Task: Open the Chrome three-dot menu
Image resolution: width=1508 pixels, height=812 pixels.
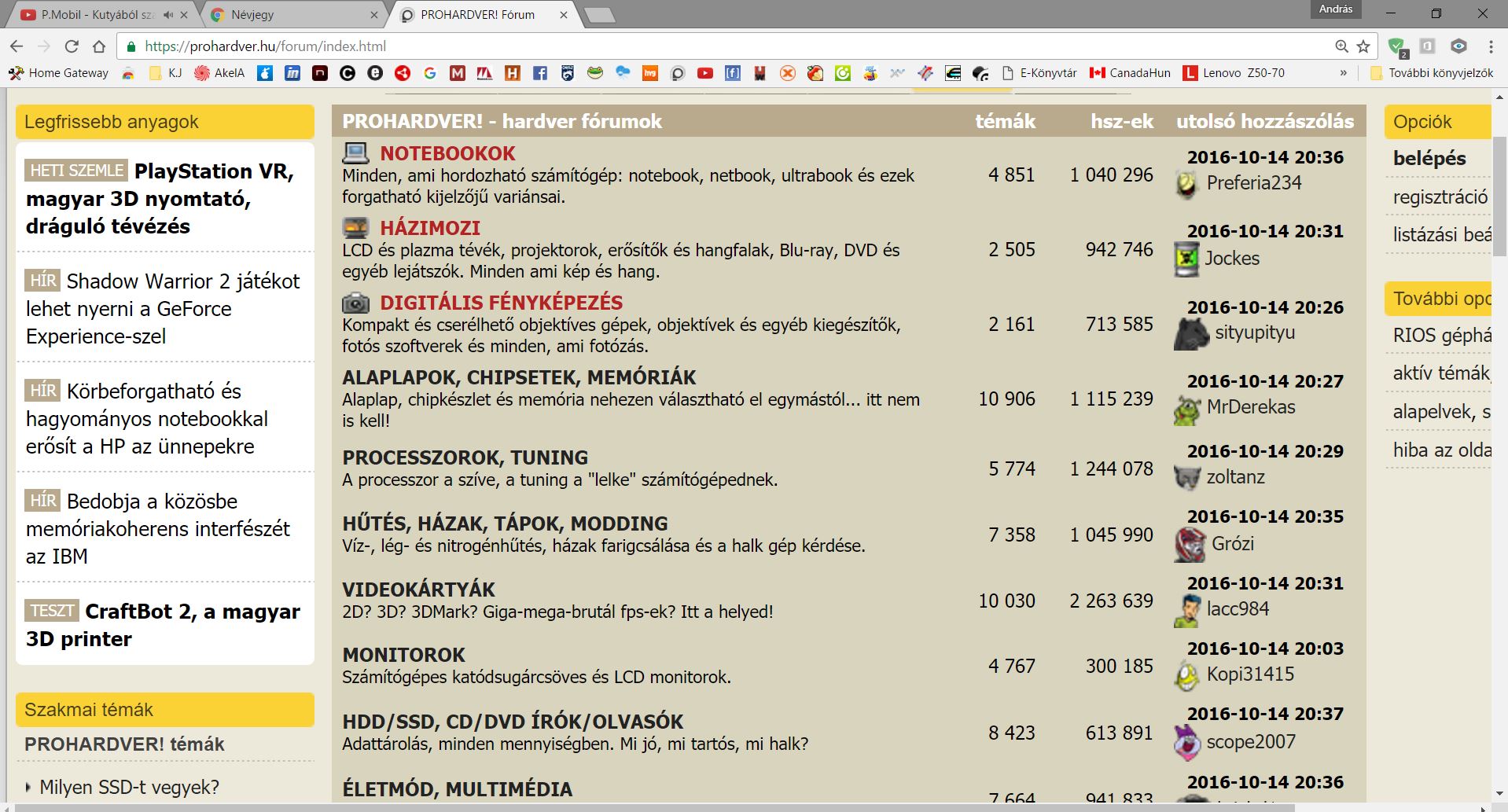Action: click(x=1491, y=46)
